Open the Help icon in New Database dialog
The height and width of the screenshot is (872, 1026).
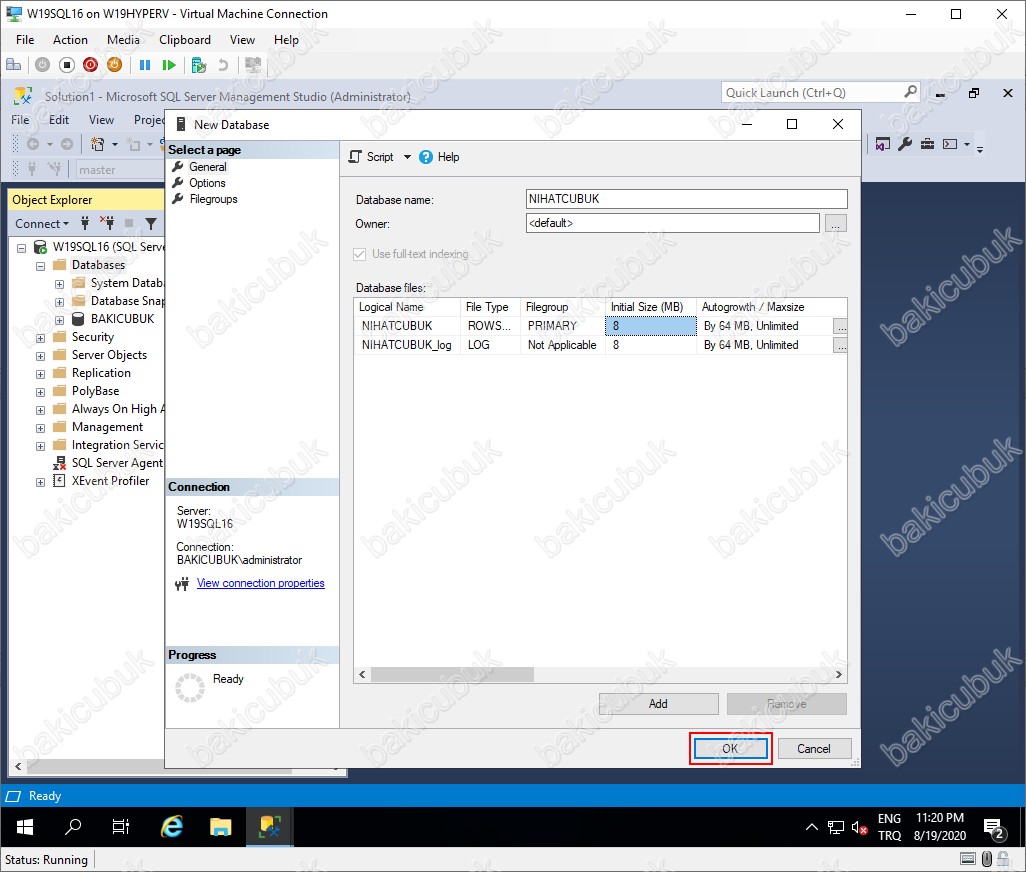point(426,157)
